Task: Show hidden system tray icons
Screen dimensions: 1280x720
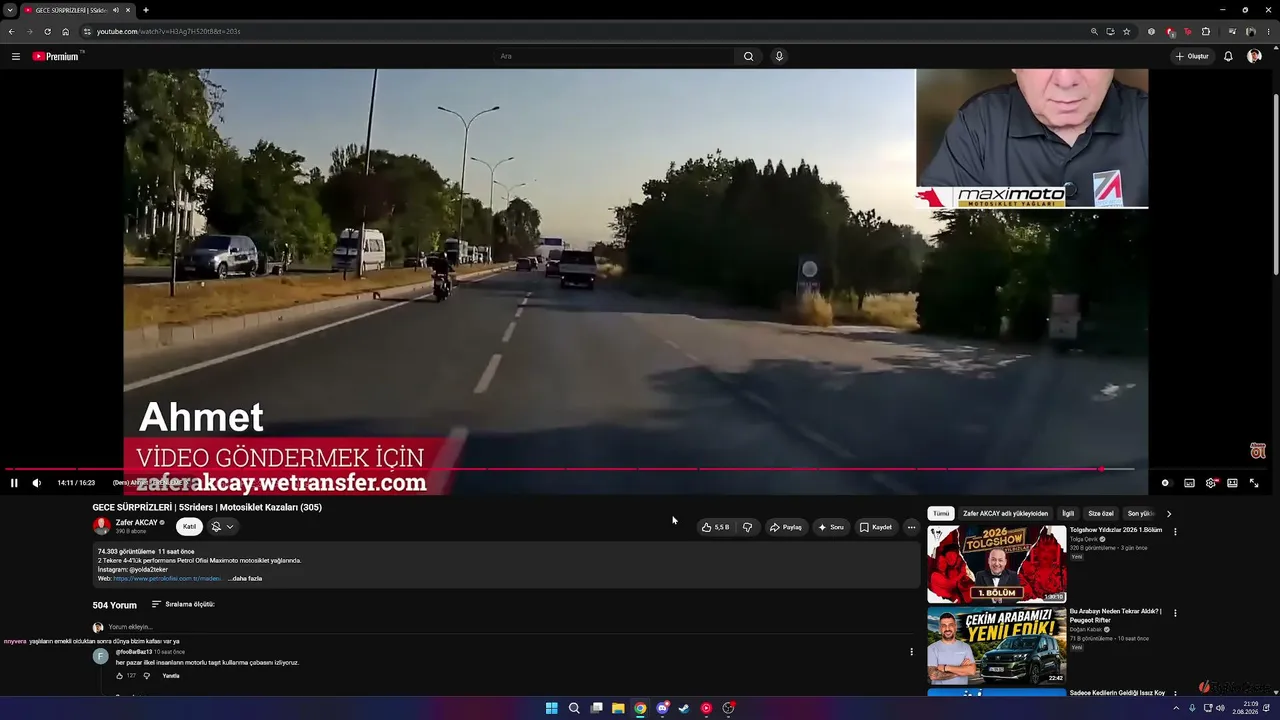Action: click(x=1178, y=708)
